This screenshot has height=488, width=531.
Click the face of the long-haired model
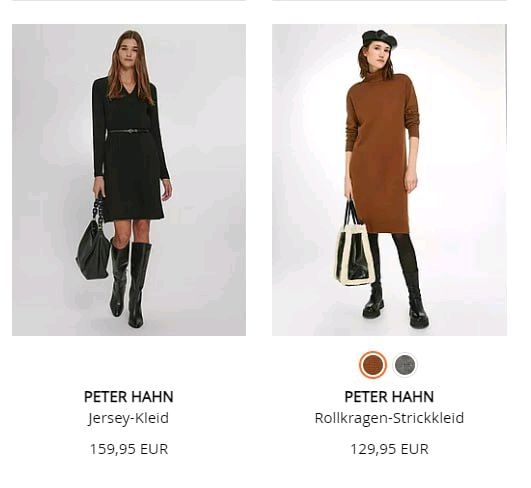(x=128, y=54)
